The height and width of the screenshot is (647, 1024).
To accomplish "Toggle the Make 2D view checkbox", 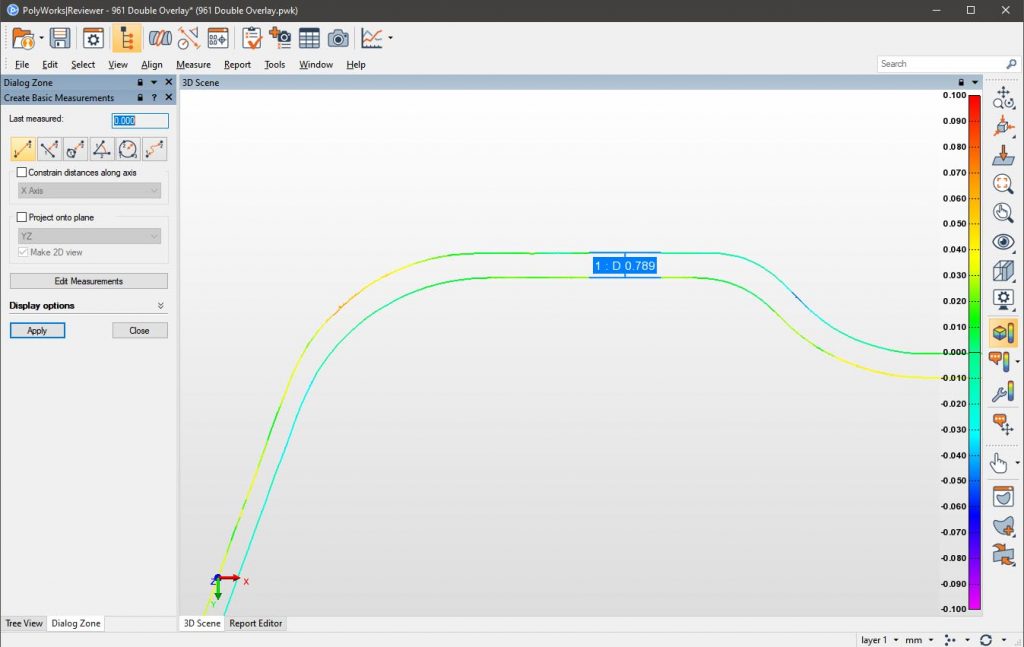I will 24,251.
